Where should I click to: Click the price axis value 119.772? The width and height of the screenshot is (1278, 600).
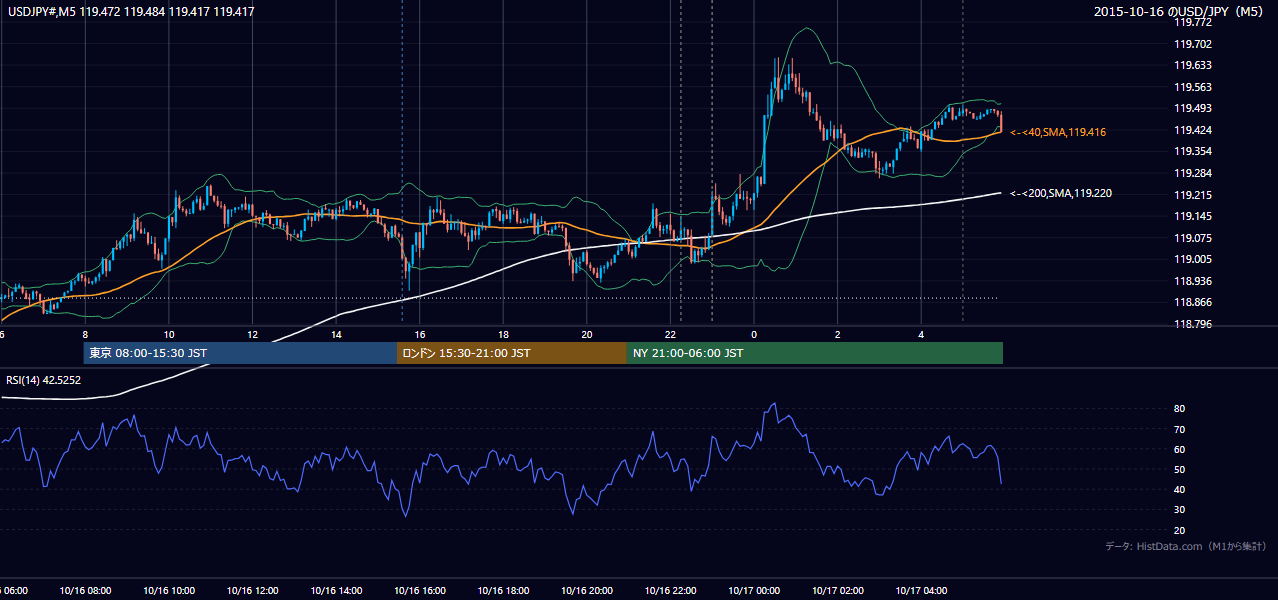(1192, 22)
